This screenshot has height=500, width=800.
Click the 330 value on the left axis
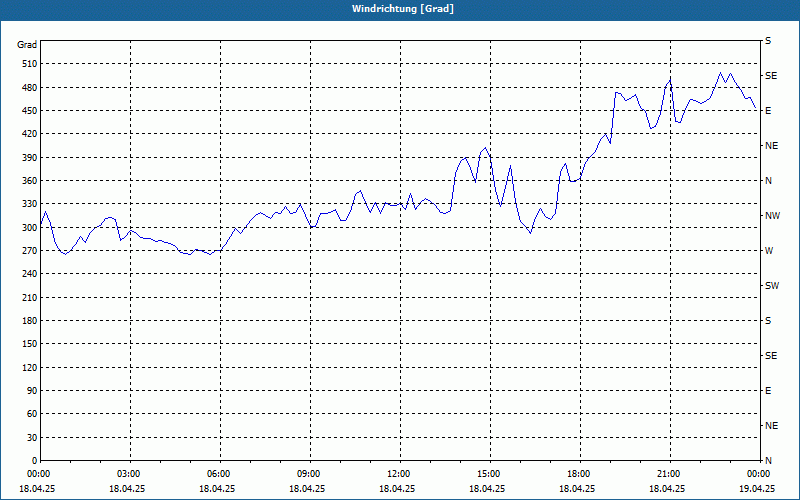click(30, 204)
